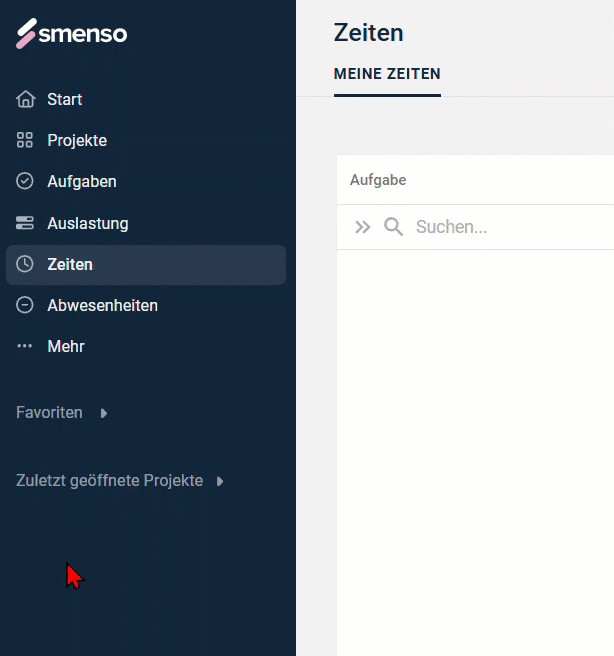The height and width of the screenshot is (656, 614).
Task: Click the Aufgaben checkmark icon
Action: click(x=25, y=181)
